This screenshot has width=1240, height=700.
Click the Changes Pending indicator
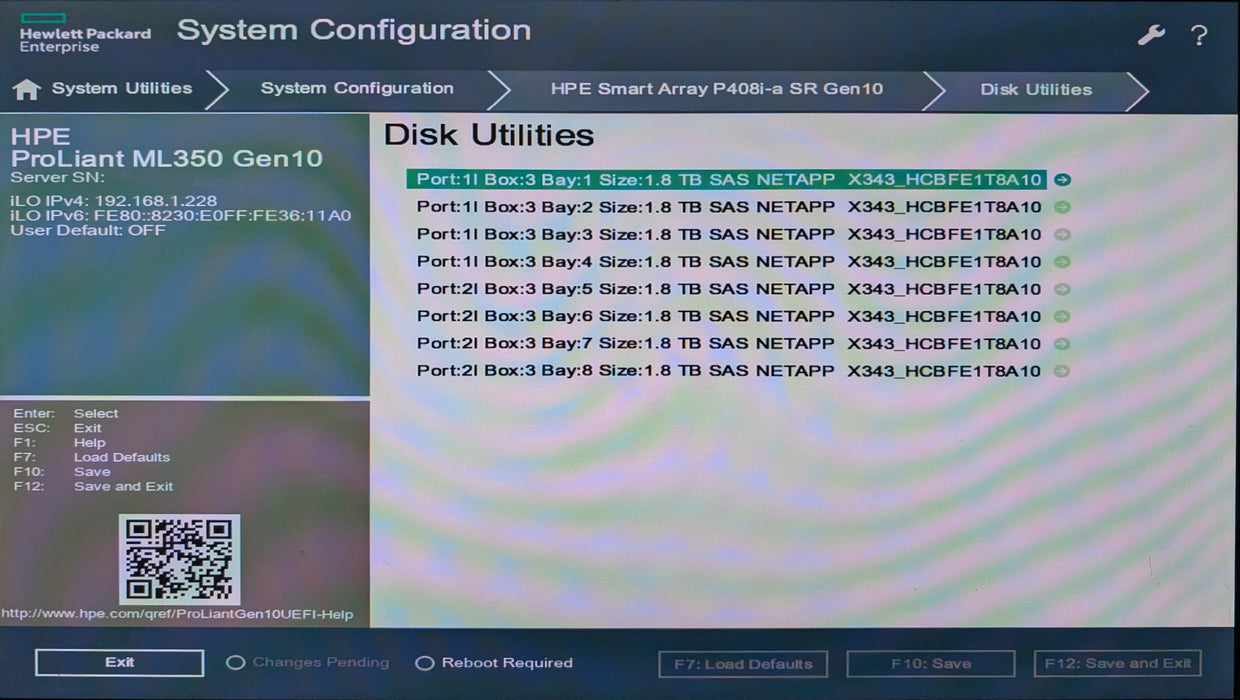(308, 663)
